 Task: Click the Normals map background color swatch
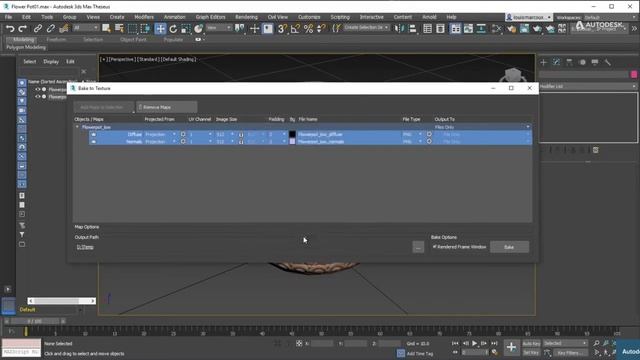coord(292,141)
